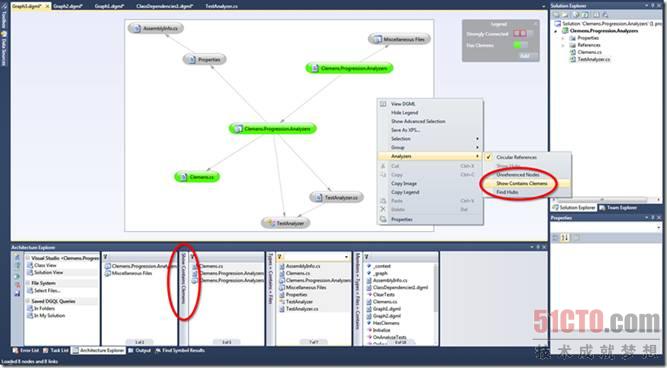Screen dimensions: 667x368
Task: Select the green Clemens.cs node
Action: coord(197,177)
